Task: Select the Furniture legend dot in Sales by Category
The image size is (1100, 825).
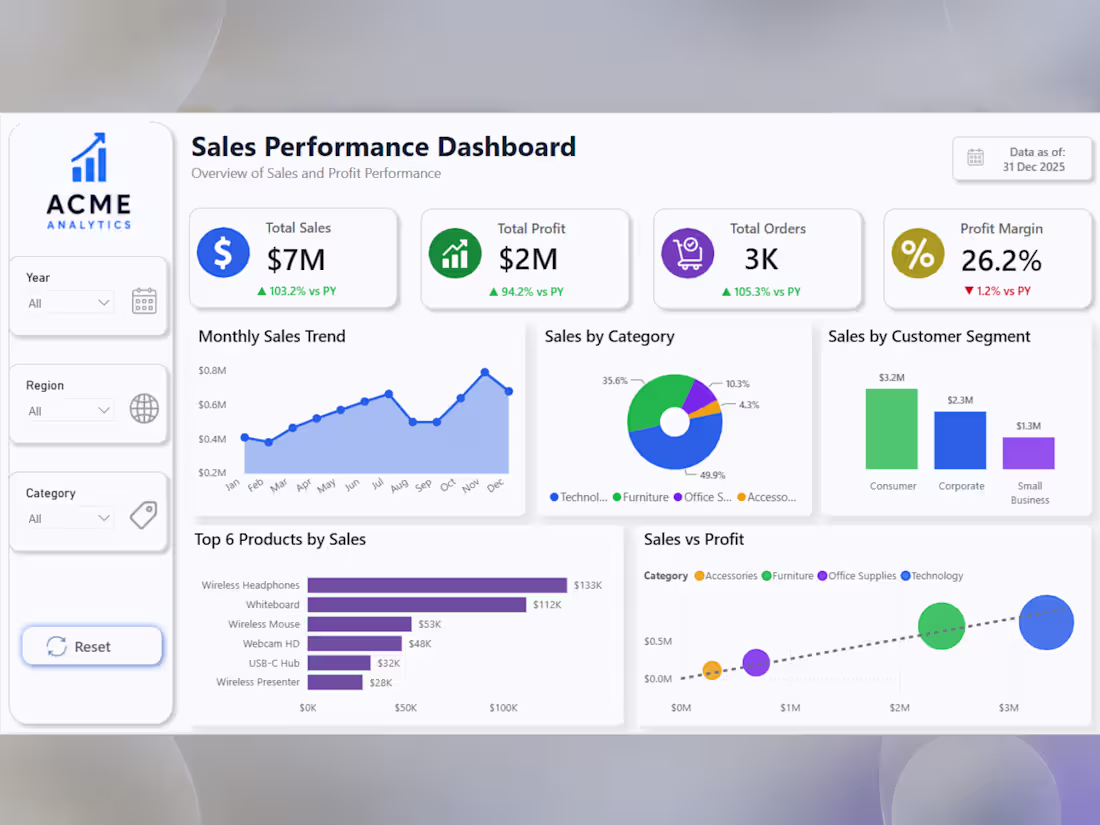Action: tap(617, 497)
